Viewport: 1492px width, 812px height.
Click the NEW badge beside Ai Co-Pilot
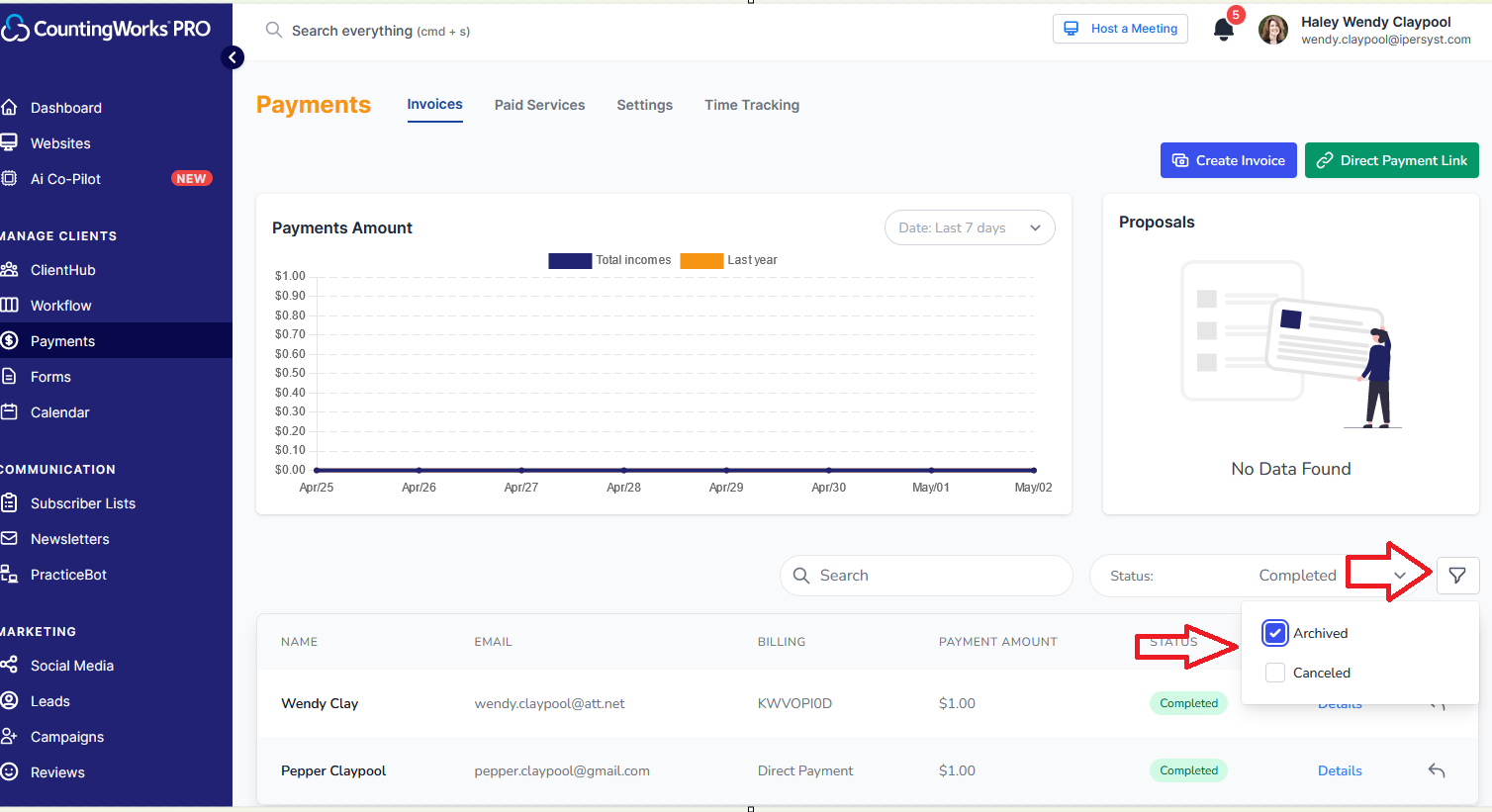191,179
